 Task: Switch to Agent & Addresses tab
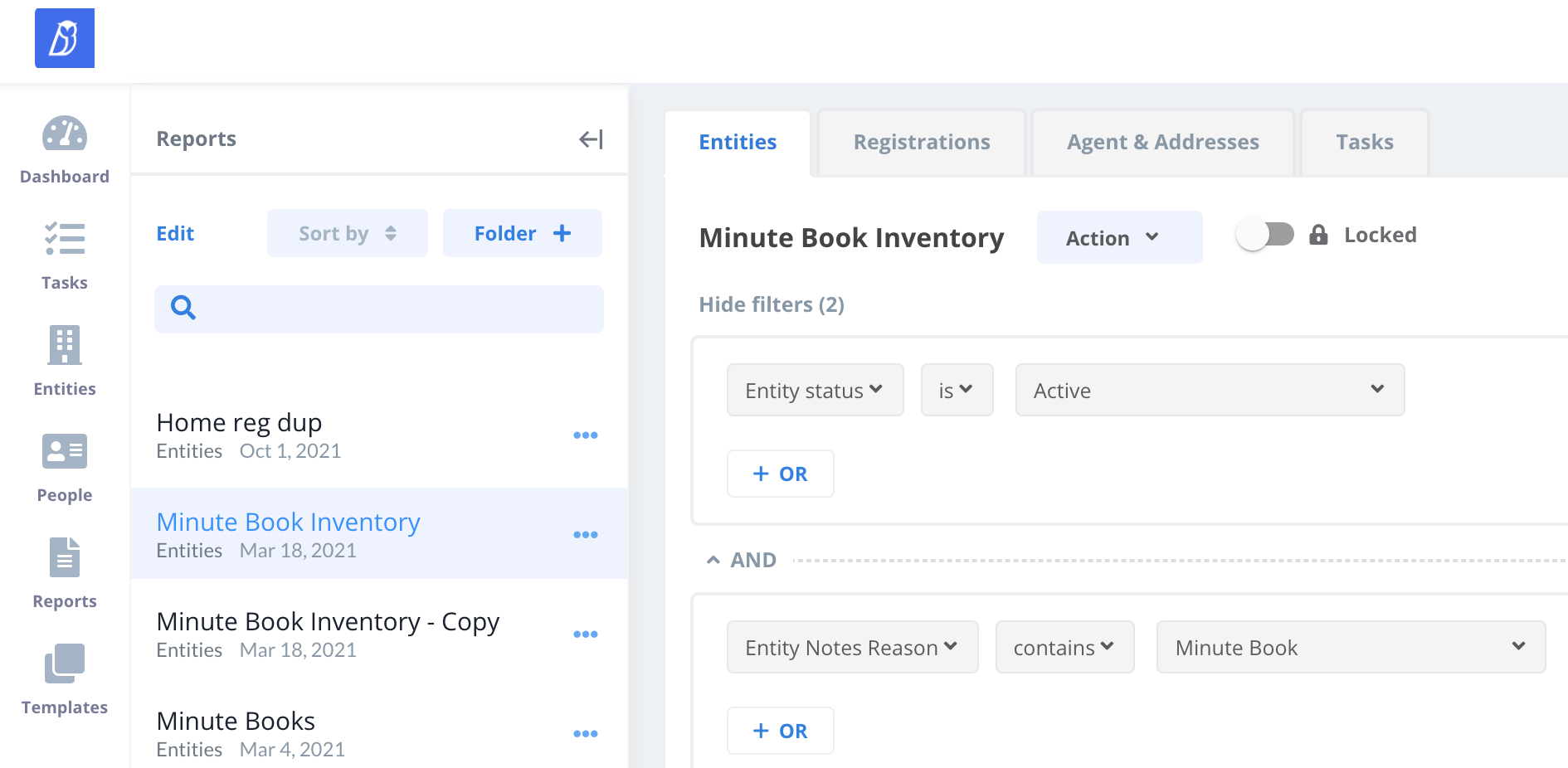pyautogui.click(x=1162, y=143)
